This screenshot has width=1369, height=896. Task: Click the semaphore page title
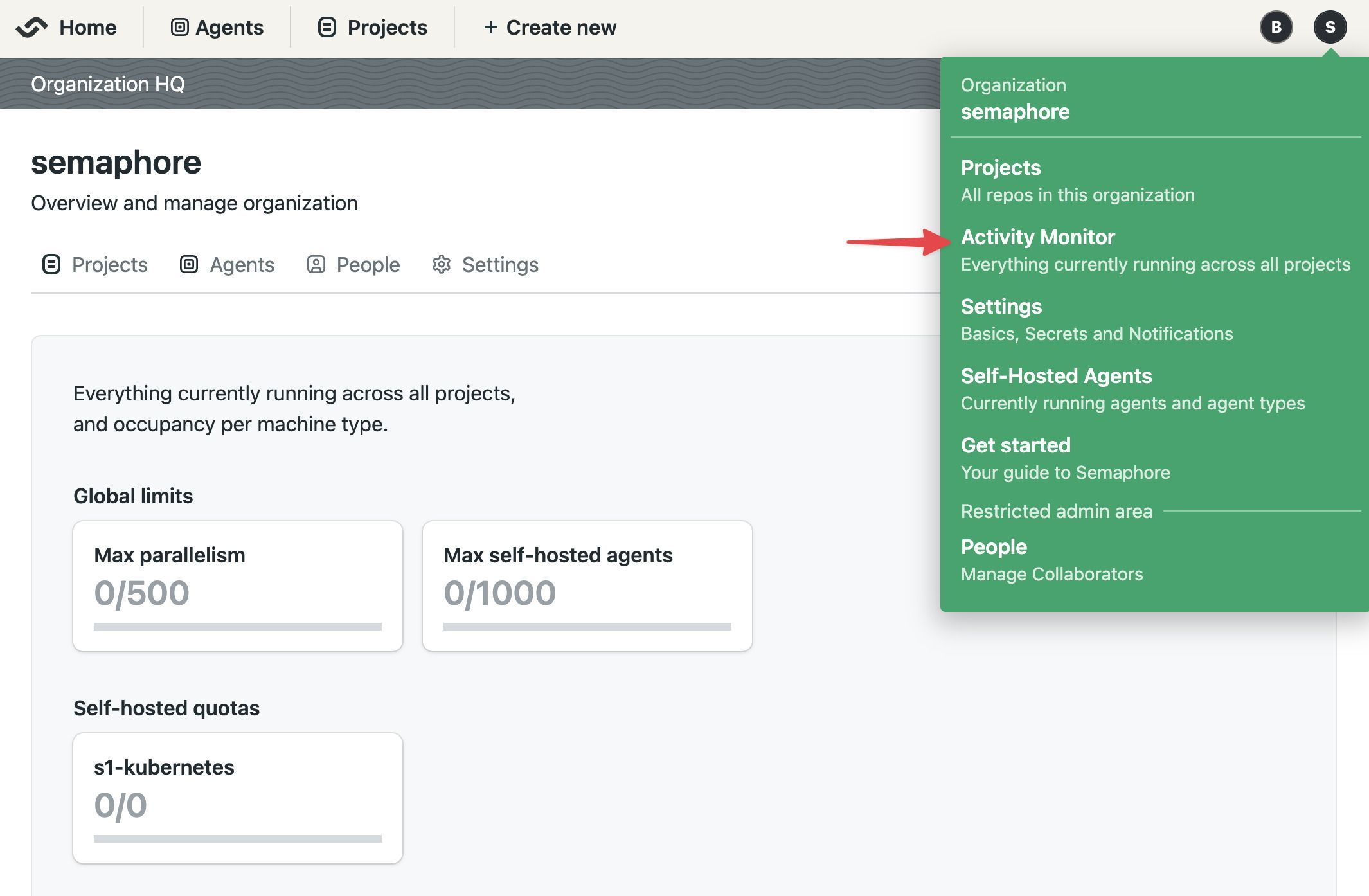[x=116, y=163]
